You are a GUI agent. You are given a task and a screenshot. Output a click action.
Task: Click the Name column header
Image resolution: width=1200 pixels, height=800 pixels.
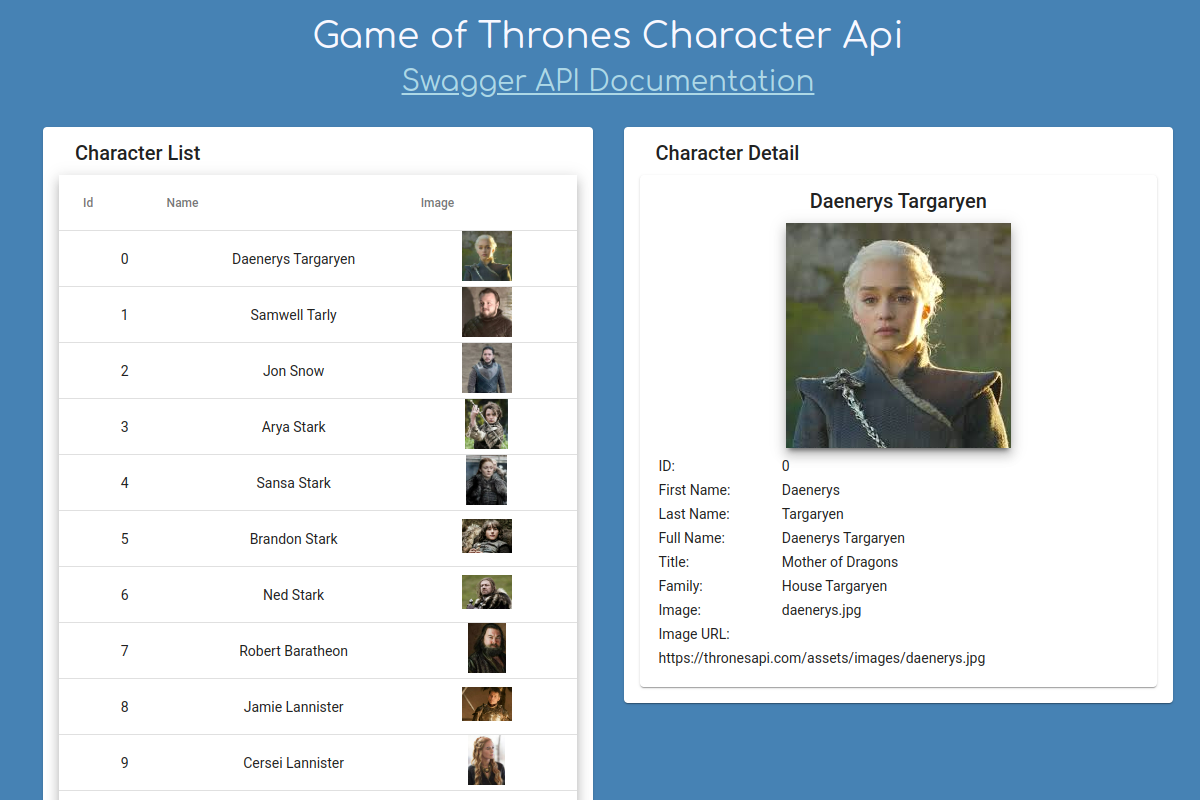click(182, 203)
